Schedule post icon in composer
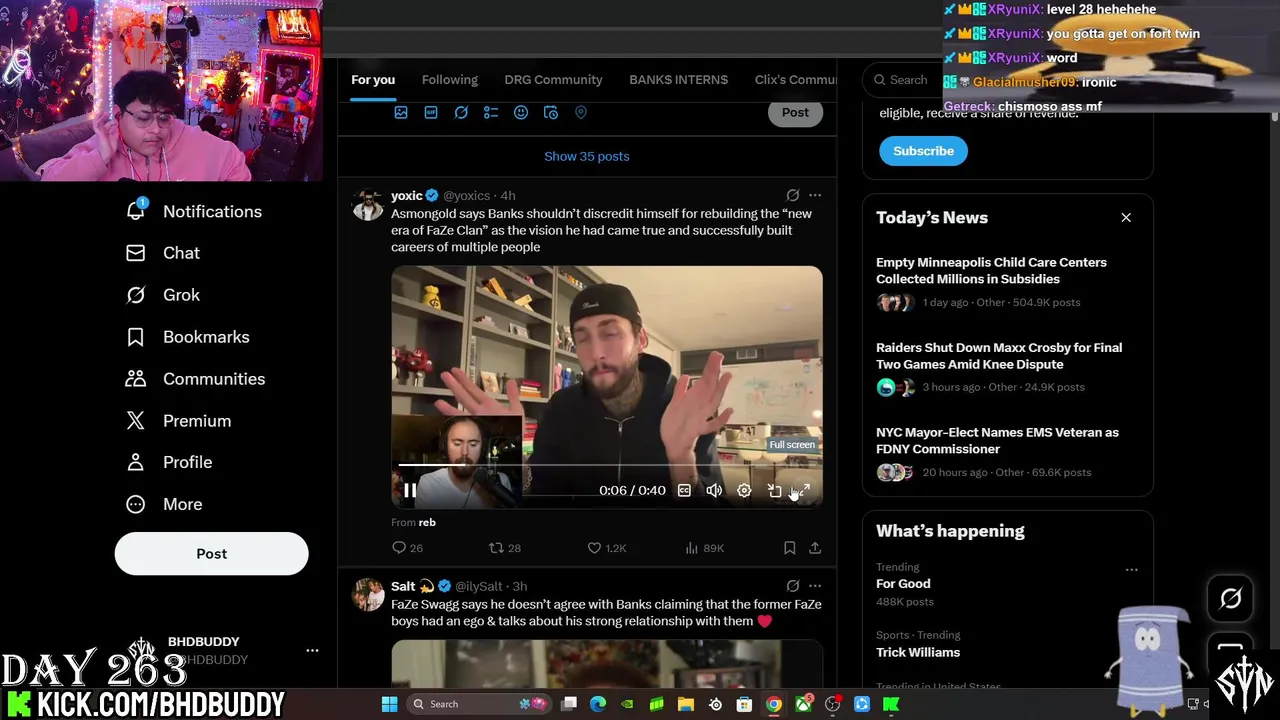This screenshot has width=1280, height=720. (x=551, y=113)
